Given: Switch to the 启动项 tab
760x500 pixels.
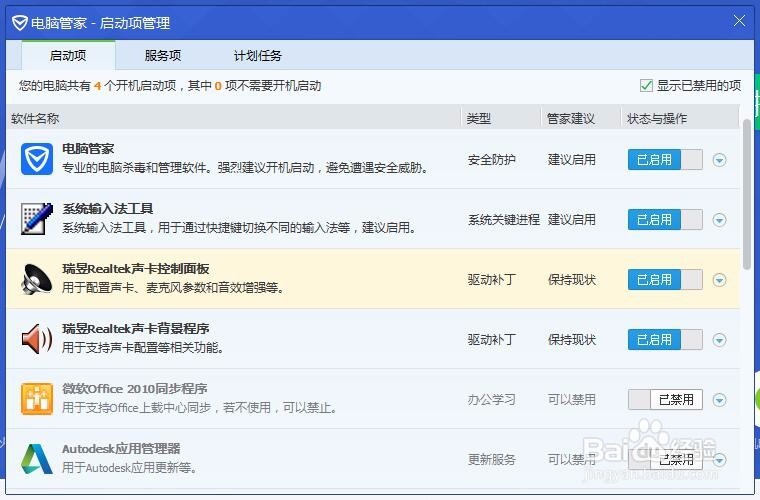Looking at the screenshot, I should pos(68,56).
